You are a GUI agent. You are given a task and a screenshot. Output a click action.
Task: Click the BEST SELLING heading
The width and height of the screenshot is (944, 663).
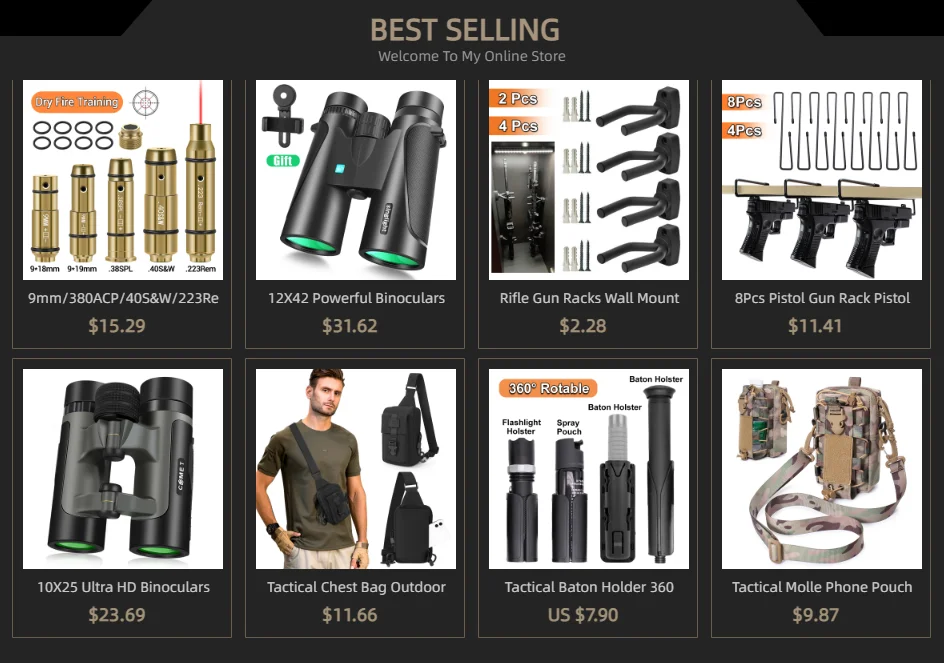[465, 30]
